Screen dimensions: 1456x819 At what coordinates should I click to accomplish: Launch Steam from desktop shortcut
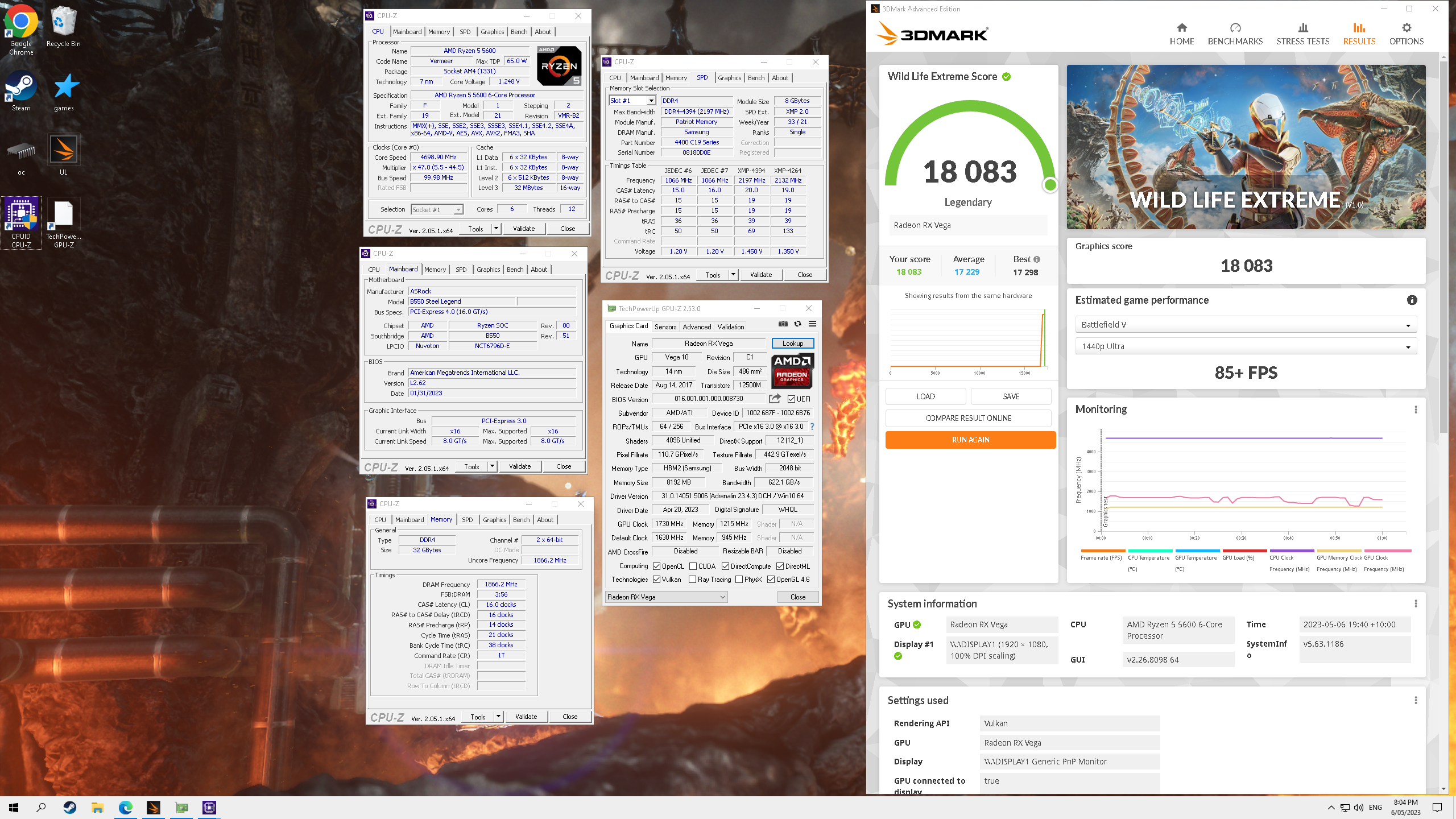(x=21, y=91)
